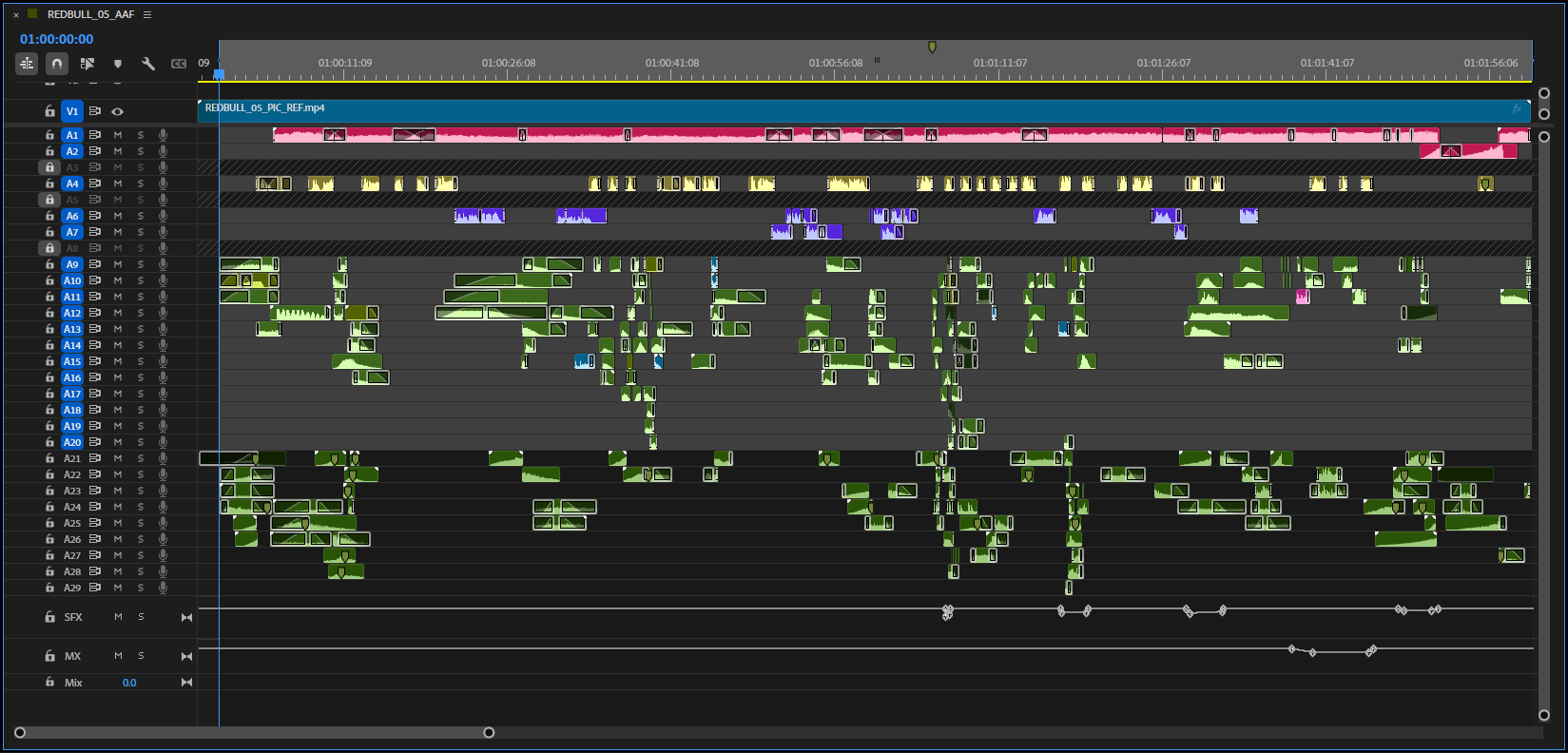This screenshot has height=753, width=1568.
Task: Toggle track lock on V1
Action: tap(50, 111)
